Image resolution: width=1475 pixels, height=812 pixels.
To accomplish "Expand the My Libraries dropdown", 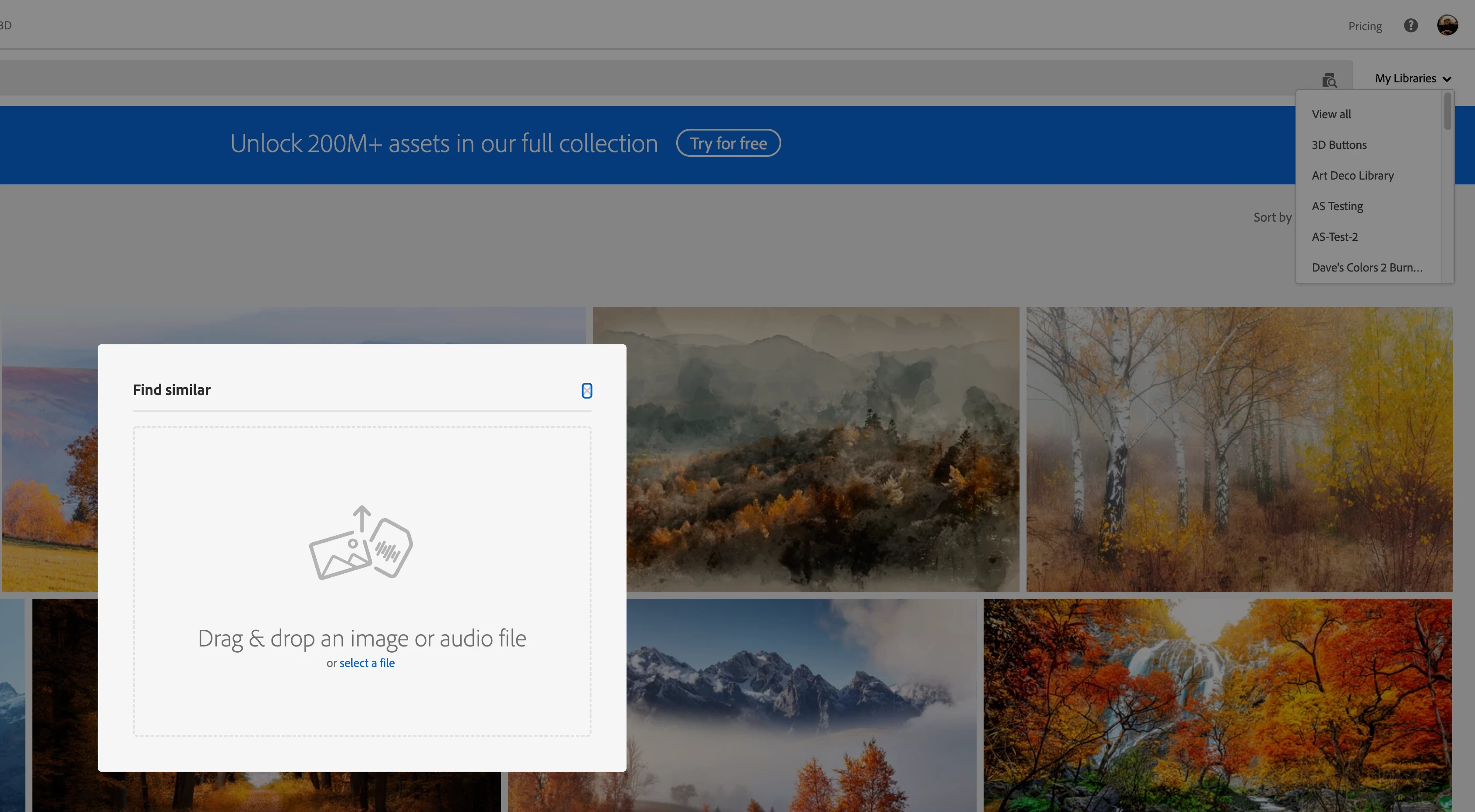I will (1412, 78).
